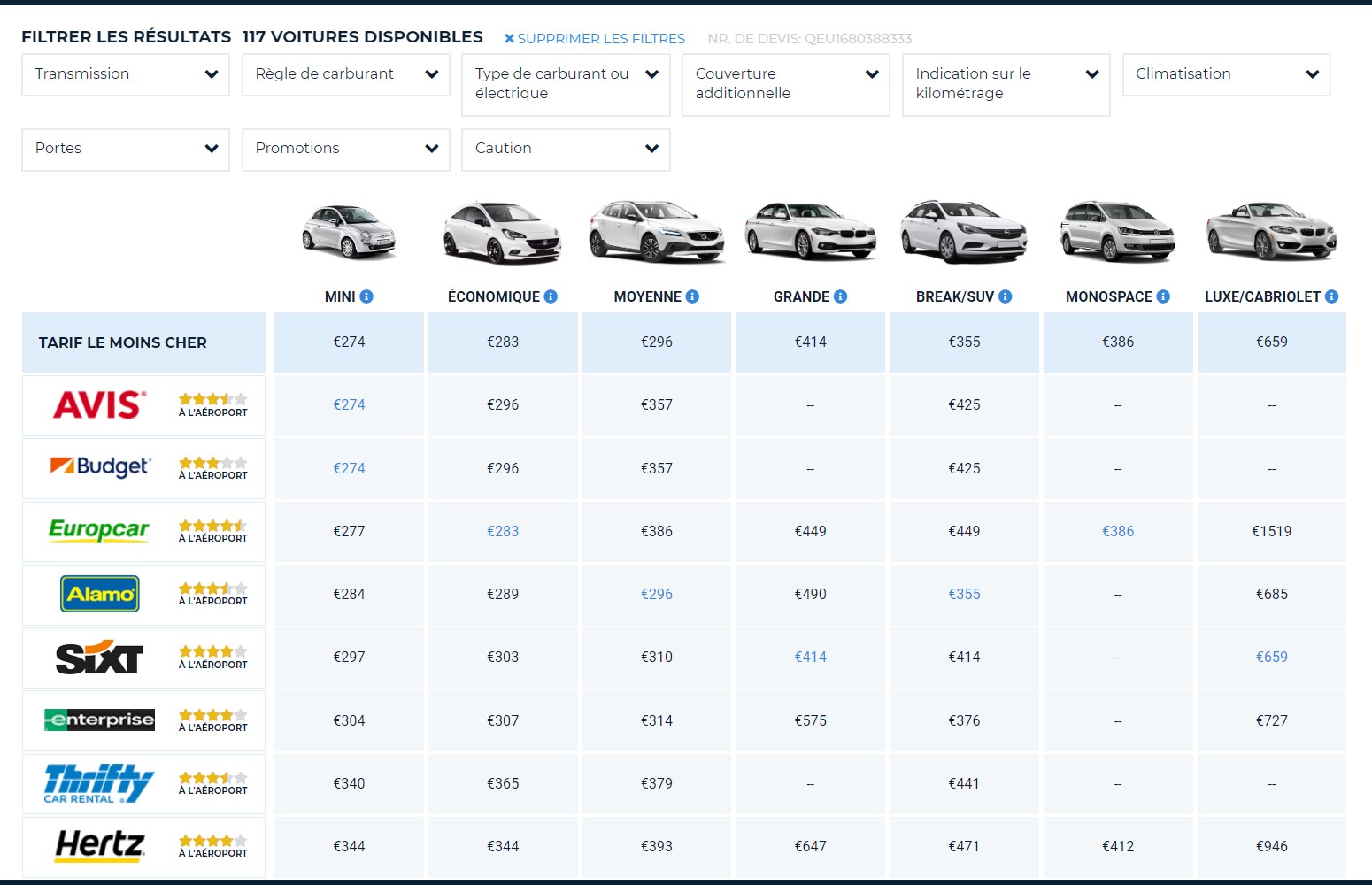Click Alamo Moyenne price €296
The image size is (1372, 885).
point(657,594)
